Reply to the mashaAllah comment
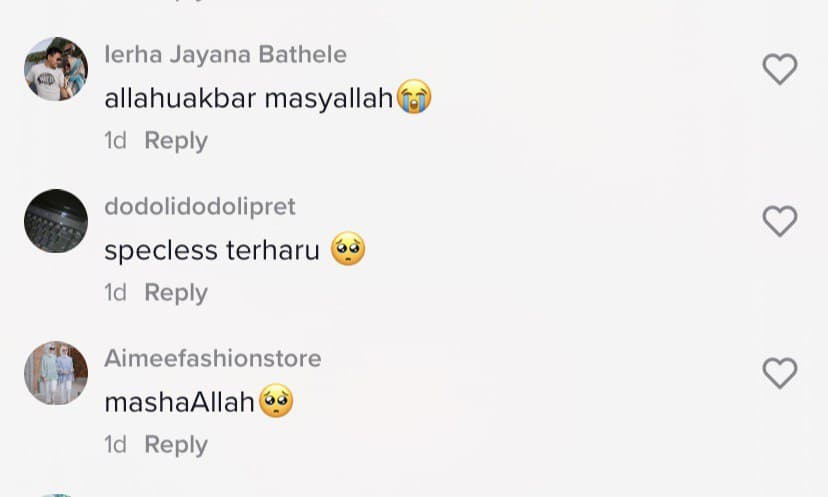The image size is (828, 497). tap(176, 445)
